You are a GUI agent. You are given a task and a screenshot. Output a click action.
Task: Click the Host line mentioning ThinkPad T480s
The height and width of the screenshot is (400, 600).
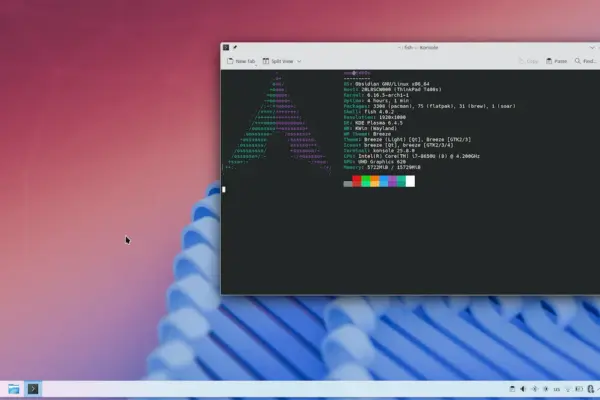pyautogui.click(x=393, y=90)
